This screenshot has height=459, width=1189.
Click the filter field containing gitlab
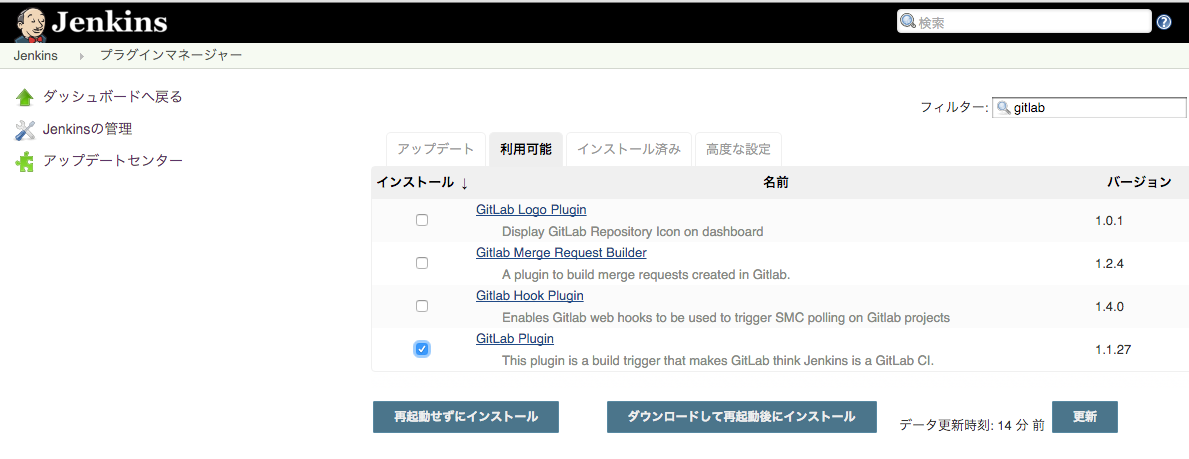(1089, 108)
